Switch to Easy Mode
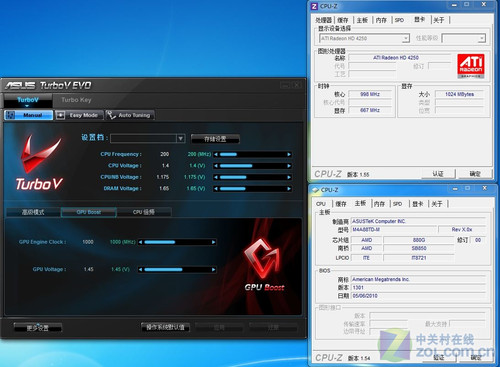This screenshot has height=367, width=500. [79, 115]
